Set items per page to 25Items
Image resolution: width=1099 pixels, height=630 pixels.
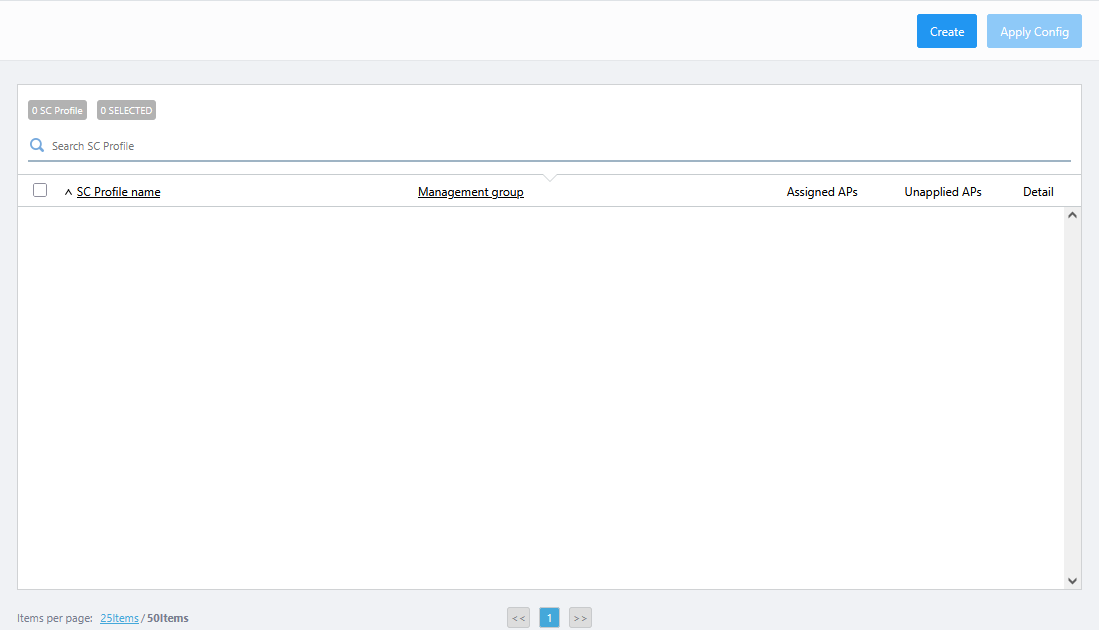[119, 618]
